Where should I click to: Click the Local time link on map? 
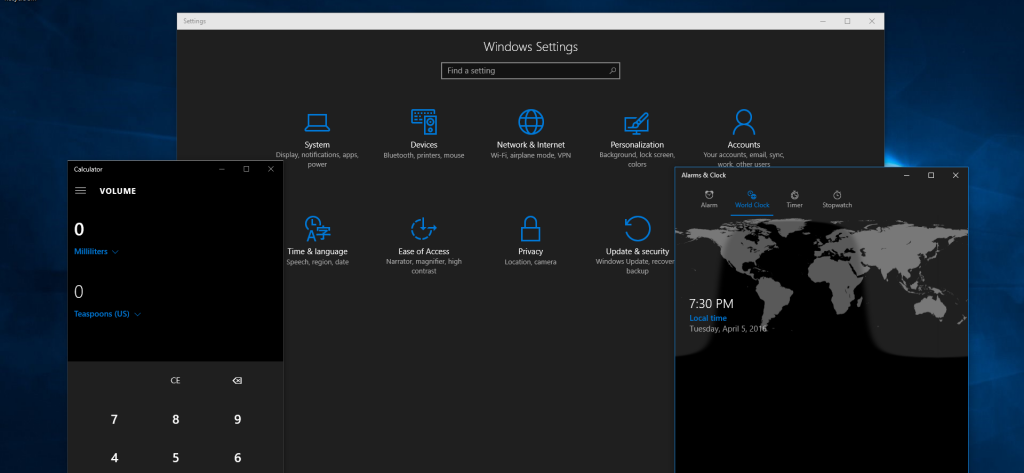(708, 318)
